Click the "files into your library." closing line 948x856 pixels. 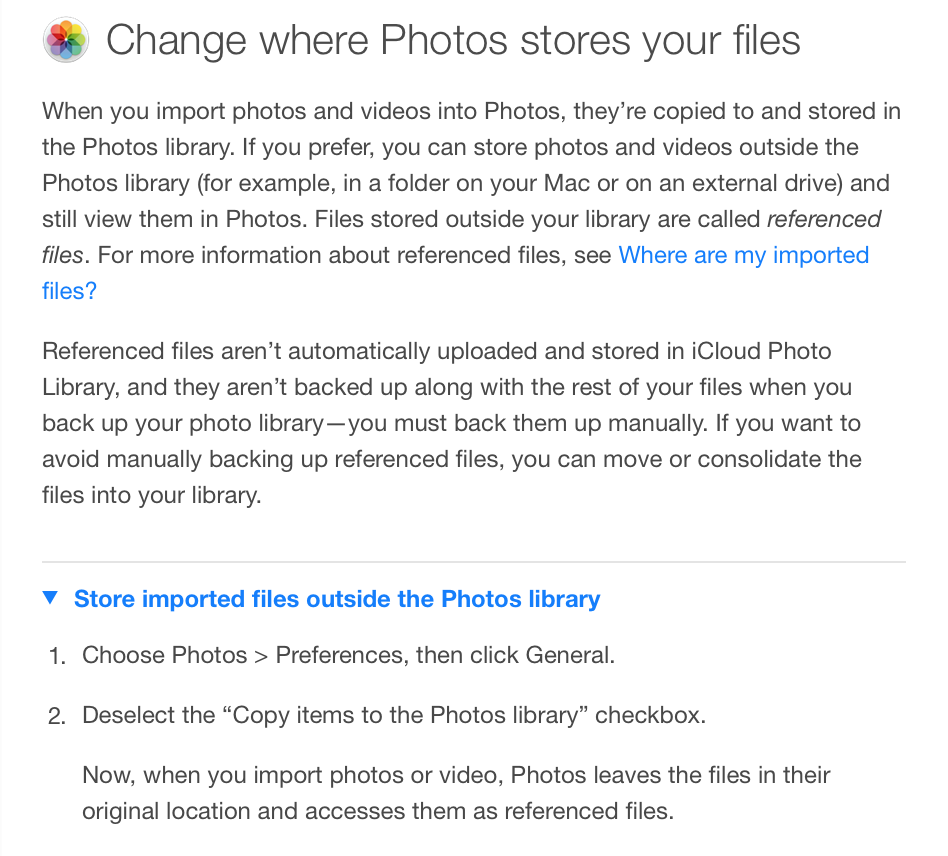(151, 494)
